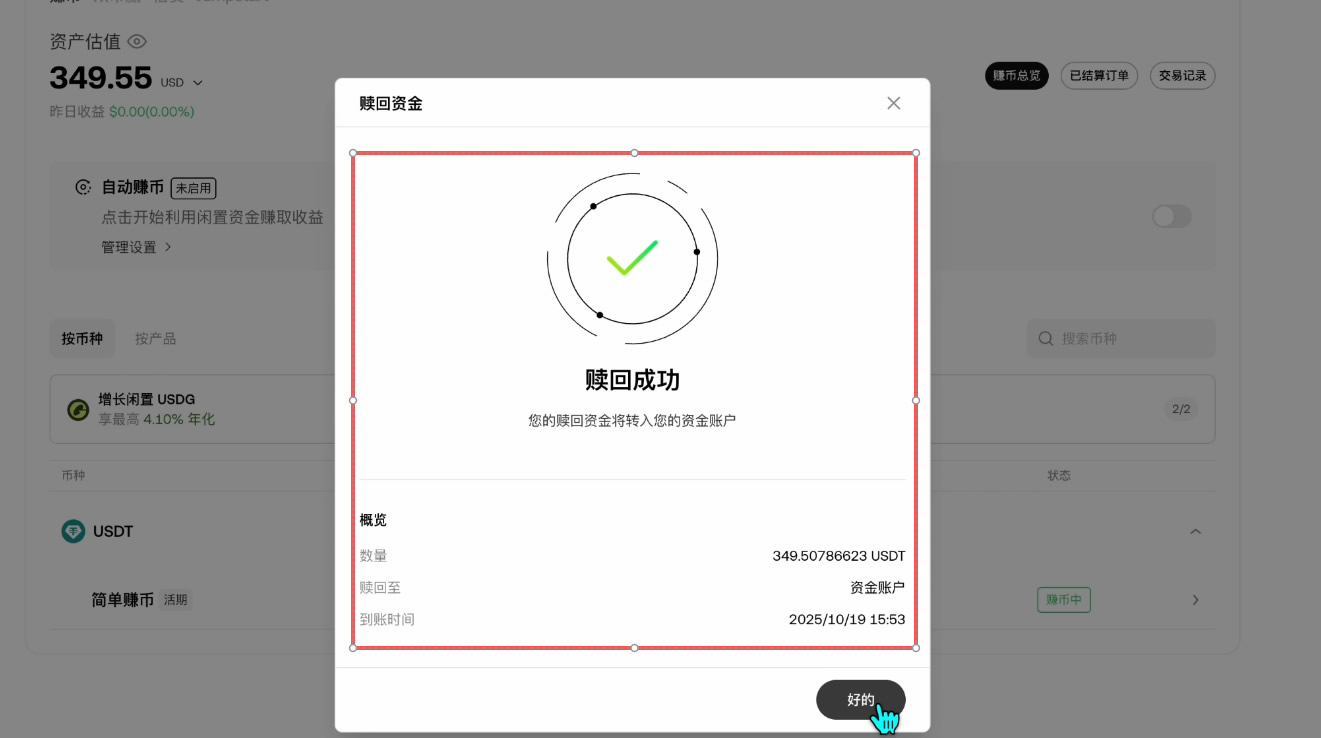Image resolution: width=1321 pixels, height=738 pixels.
Task: Click the 好的 confirmation button
Action: tap(860, 699)
